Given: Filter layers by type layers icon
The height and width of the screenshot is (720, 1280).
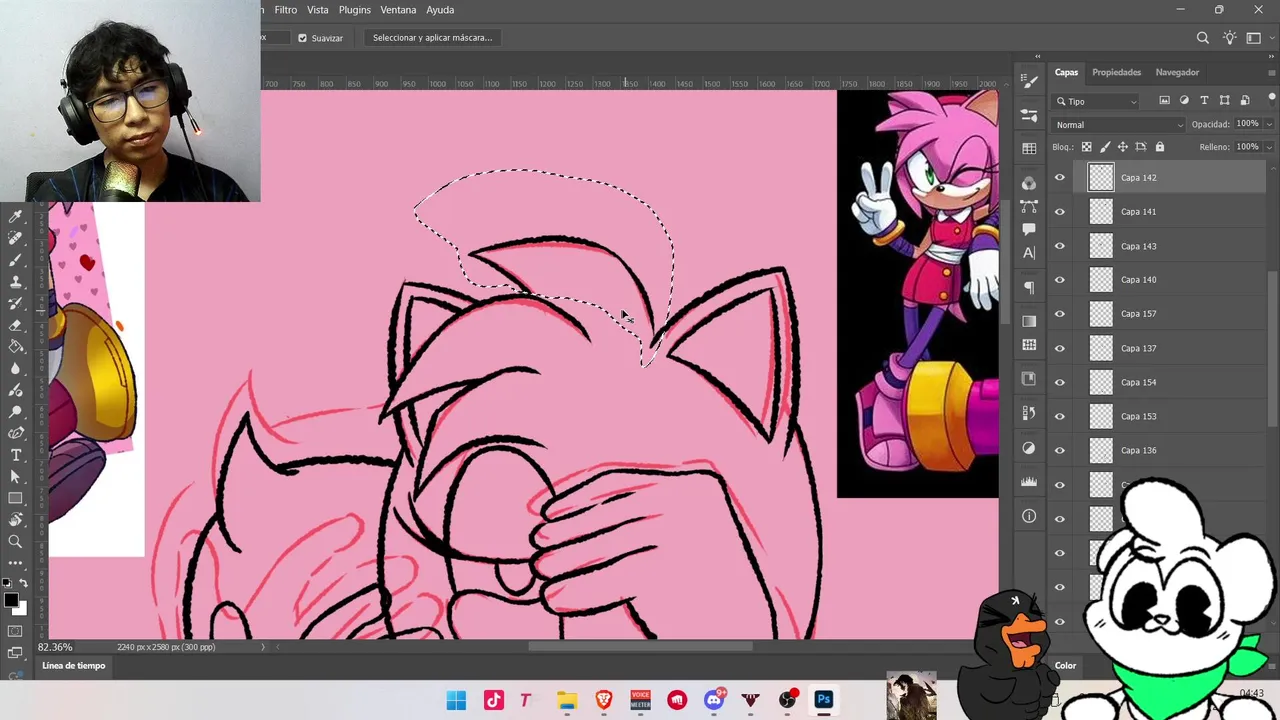Looking at the screenshot, I should point(1204,101).
